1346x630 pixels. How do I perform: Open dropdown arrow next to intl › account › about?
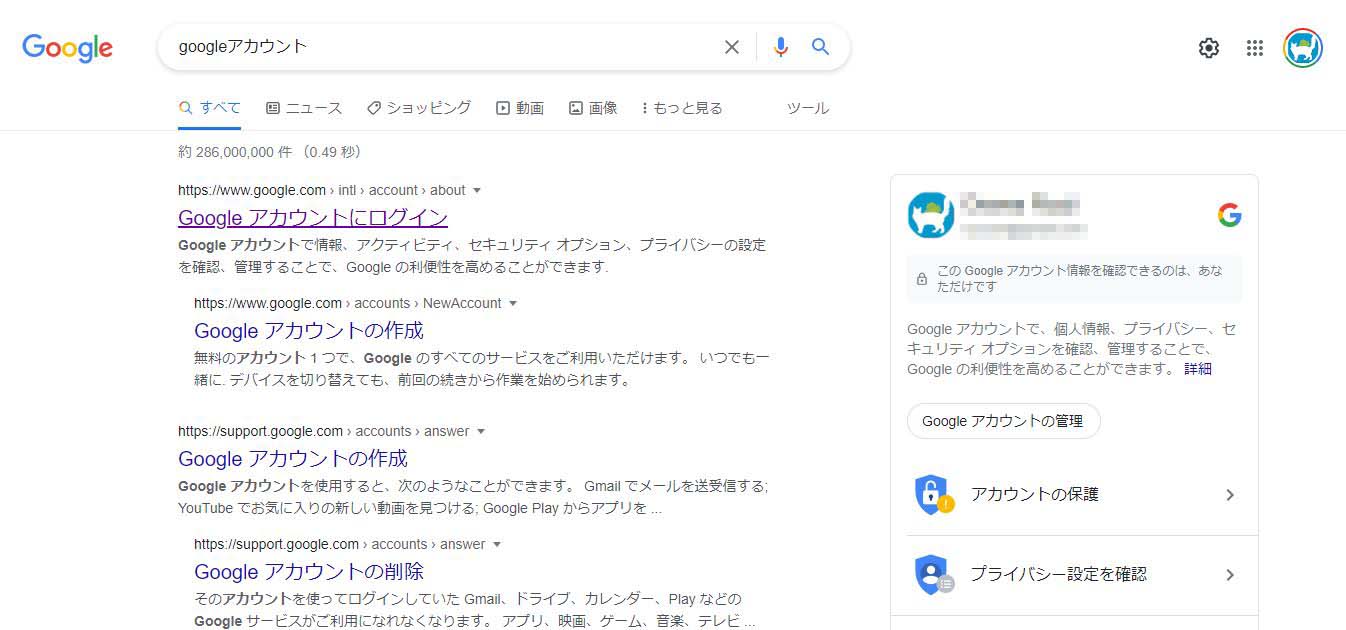[x=477, y=190]
